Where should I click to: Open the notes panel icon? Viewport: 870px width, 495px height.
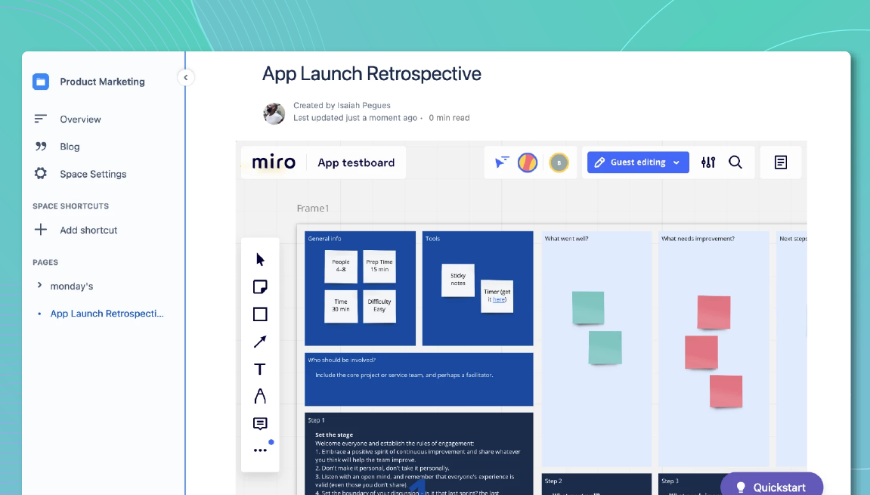(x=781, y=162)
